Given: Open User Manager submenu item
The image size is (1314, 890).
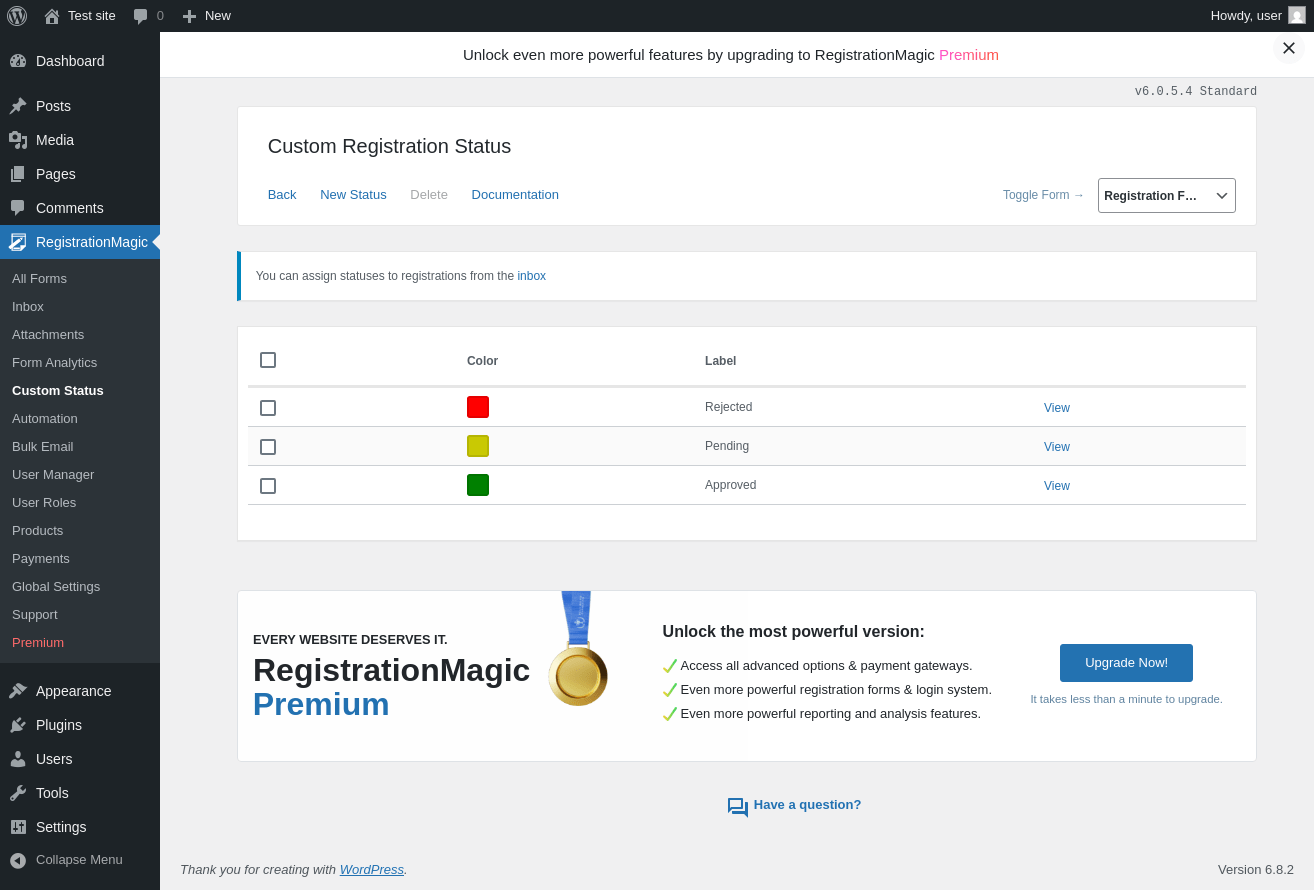Looking at the screenshot, I should pos(53,475).
